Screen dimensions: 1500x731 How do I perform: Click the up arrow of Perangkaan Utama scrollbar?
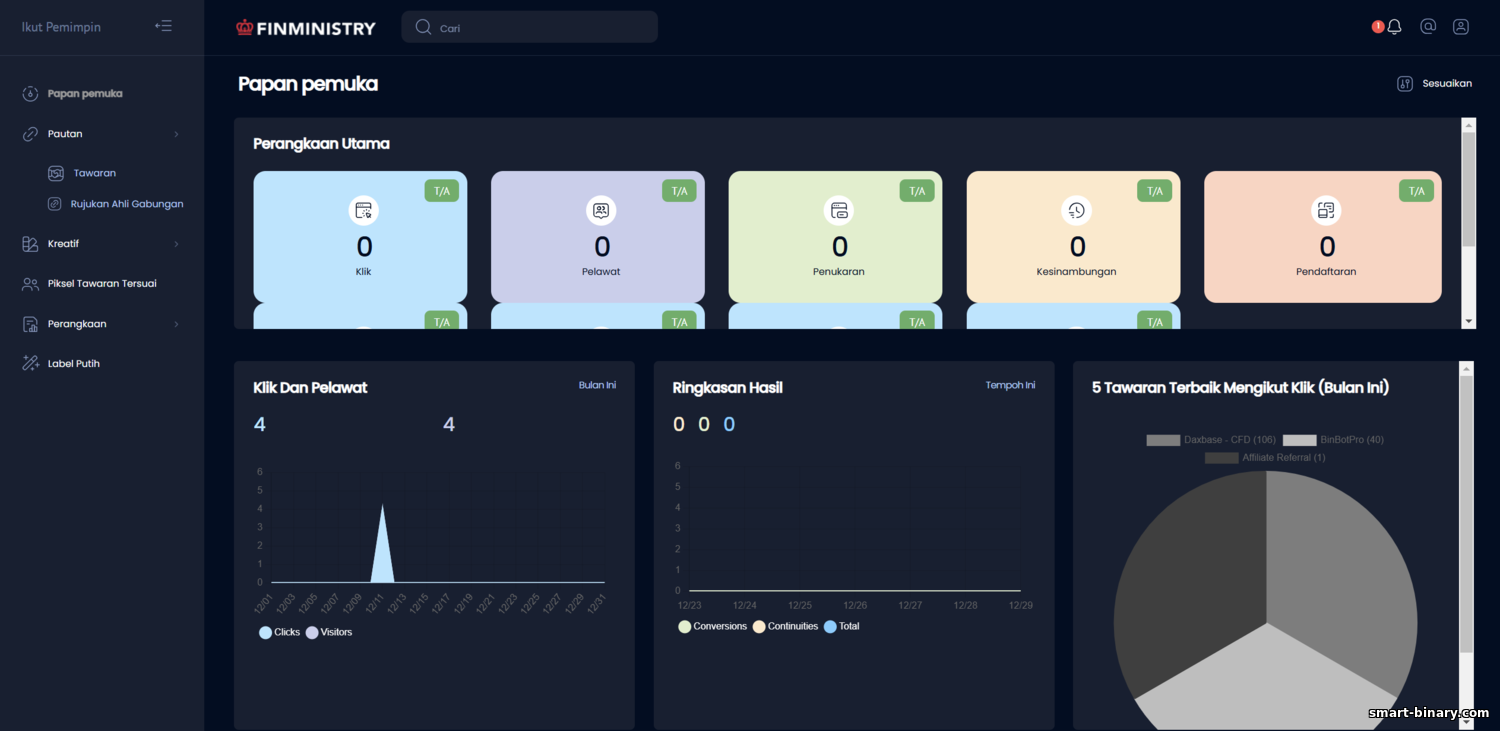click(1469, 125)
